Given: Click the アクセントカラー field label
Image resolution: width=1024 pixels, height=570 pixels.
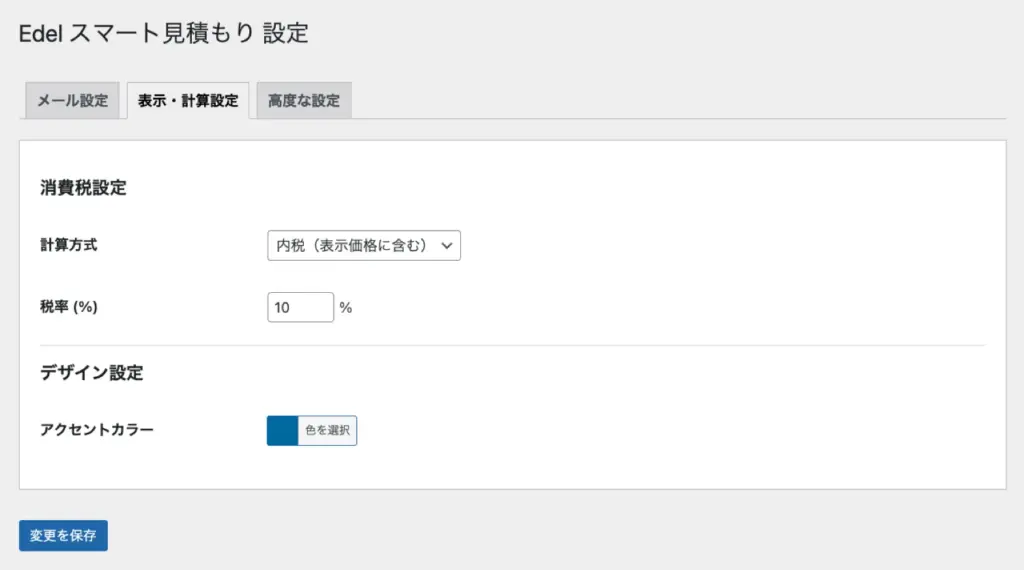Looking at the screenshot, I should (x=97, y=430).
